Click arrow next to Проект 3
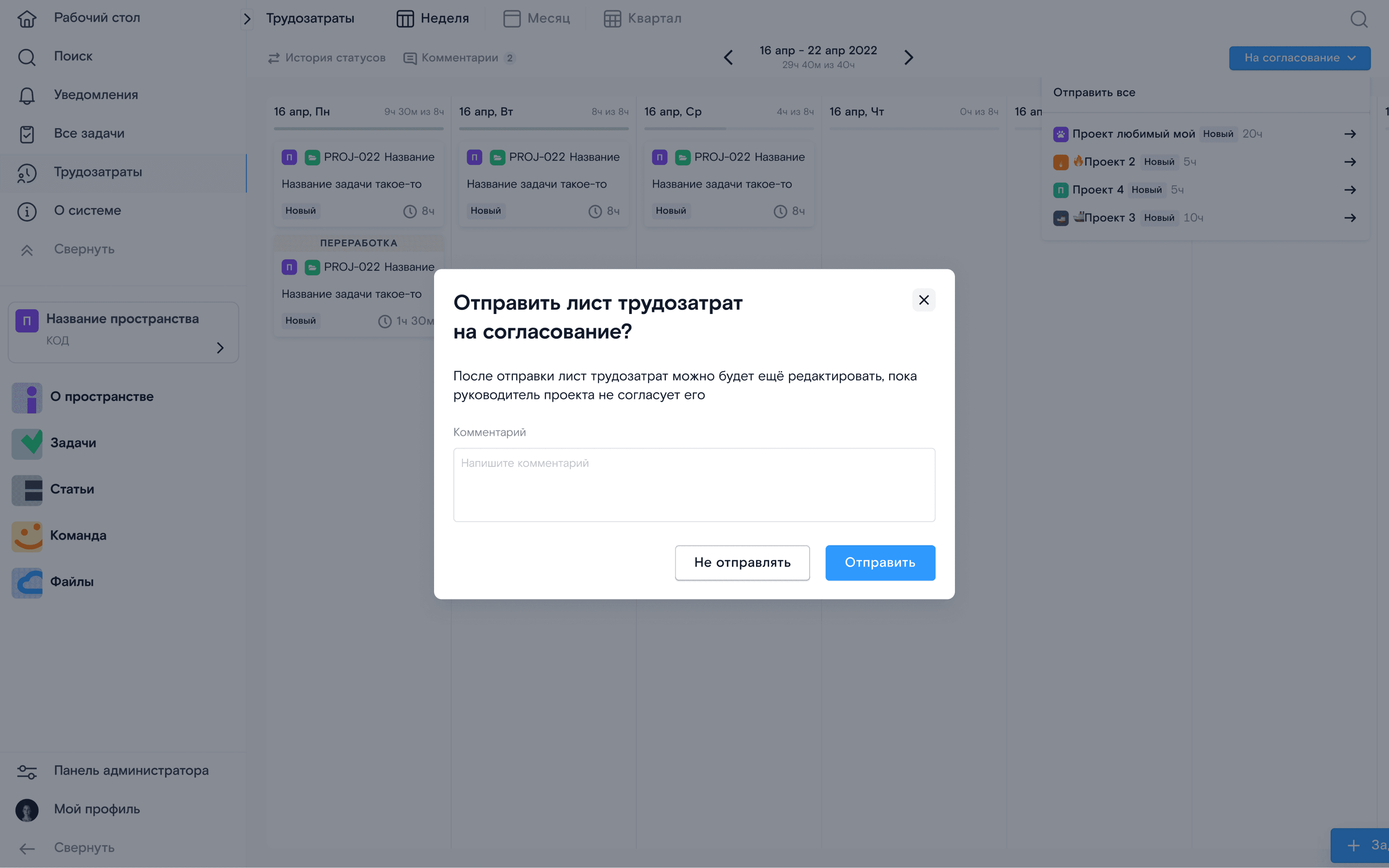Viewport: 1389px width, 868px height. pyautogui.click(x=1350, y=218)
